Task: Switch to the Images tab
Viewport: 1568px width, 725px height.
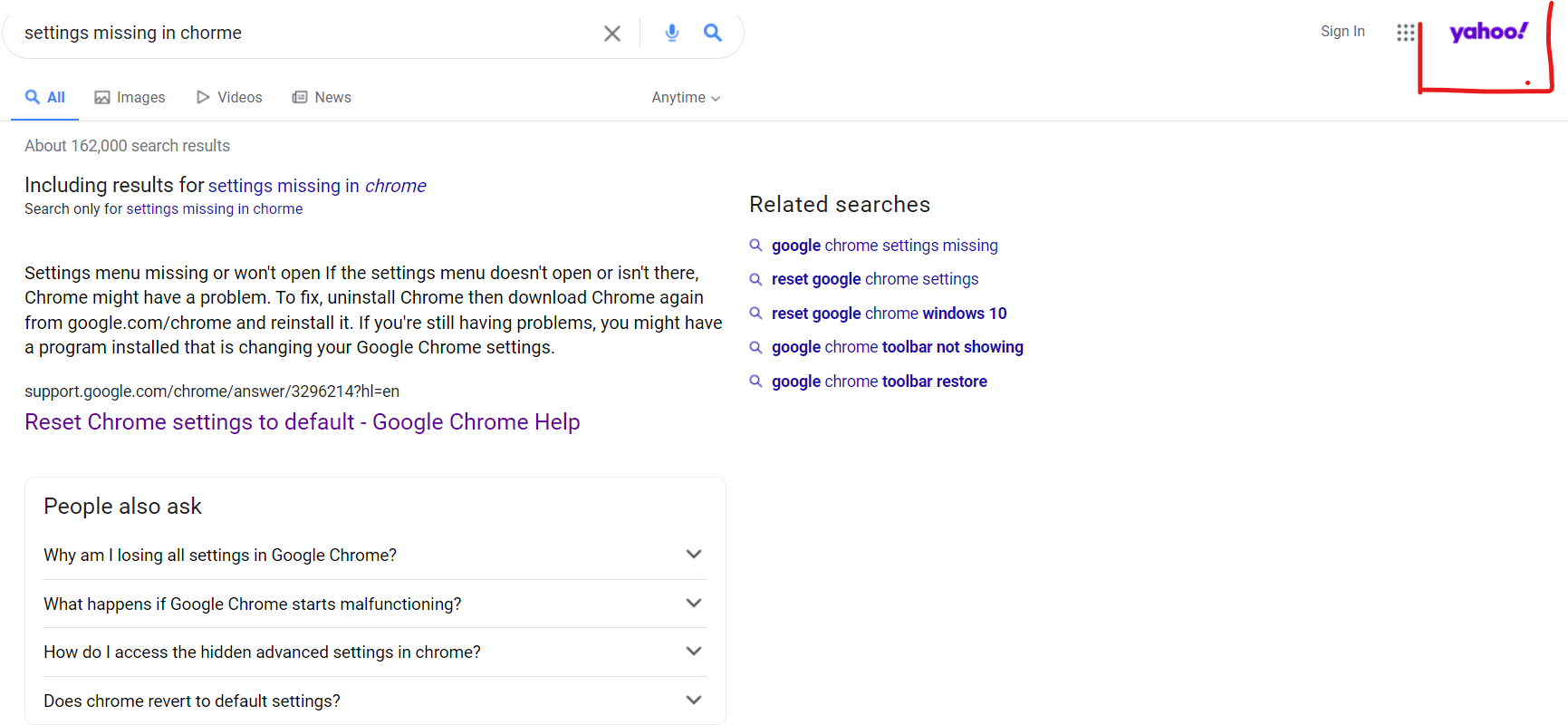Action: 130,98
